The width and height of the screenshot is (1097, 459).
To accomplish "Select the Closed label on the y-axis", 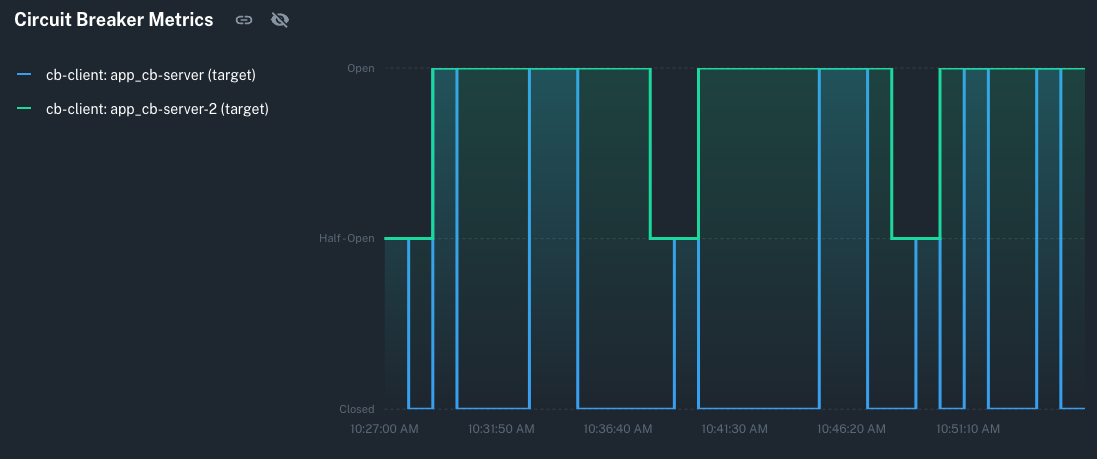I will point(356,409).
